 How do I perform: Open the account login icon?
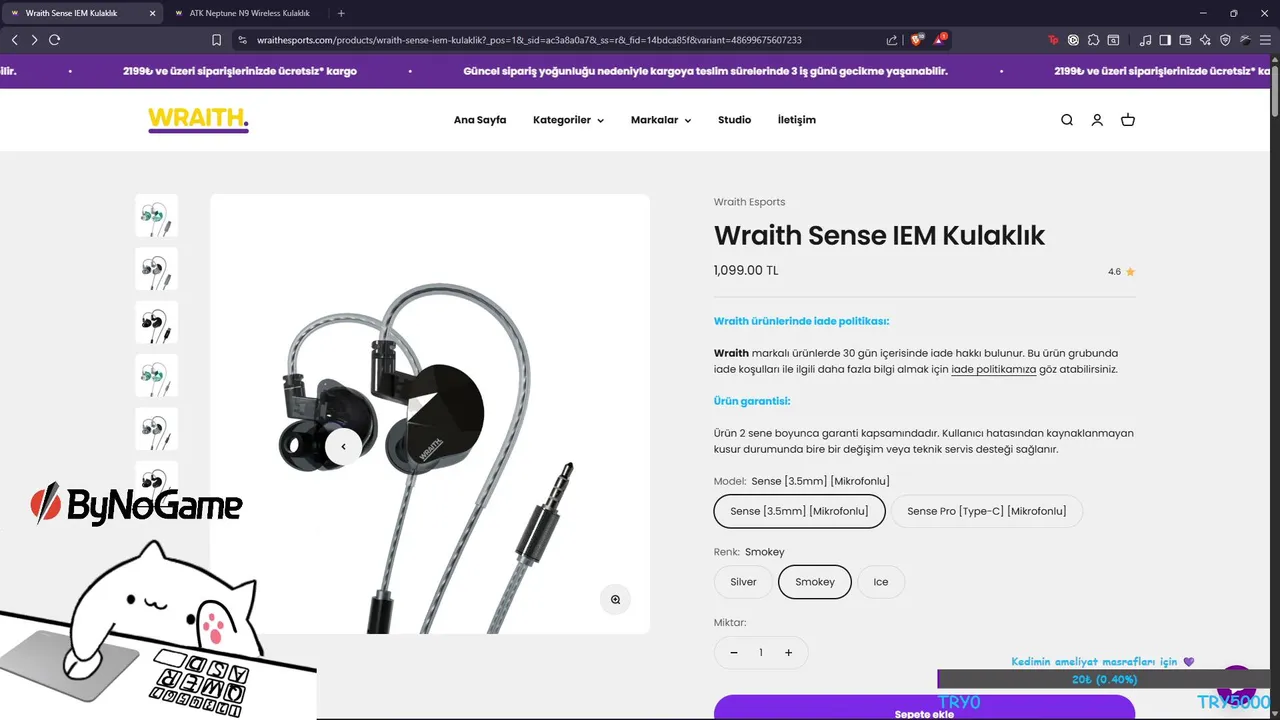1097,120
